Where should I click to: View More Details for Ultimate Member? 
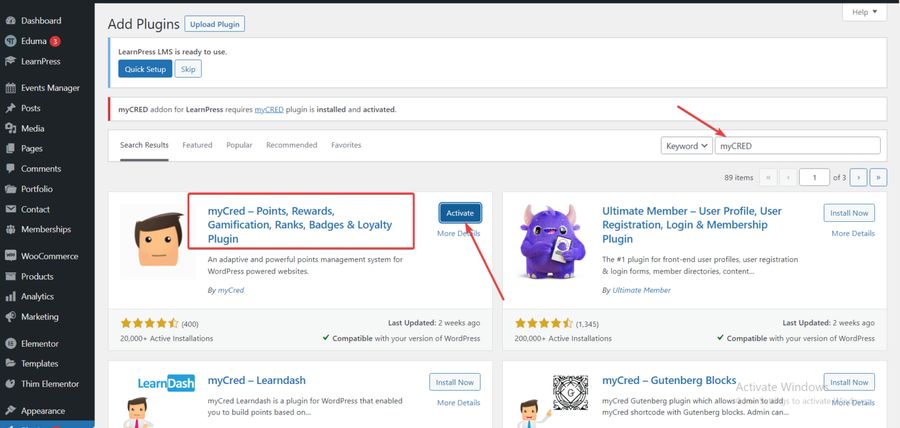[853, 234]
